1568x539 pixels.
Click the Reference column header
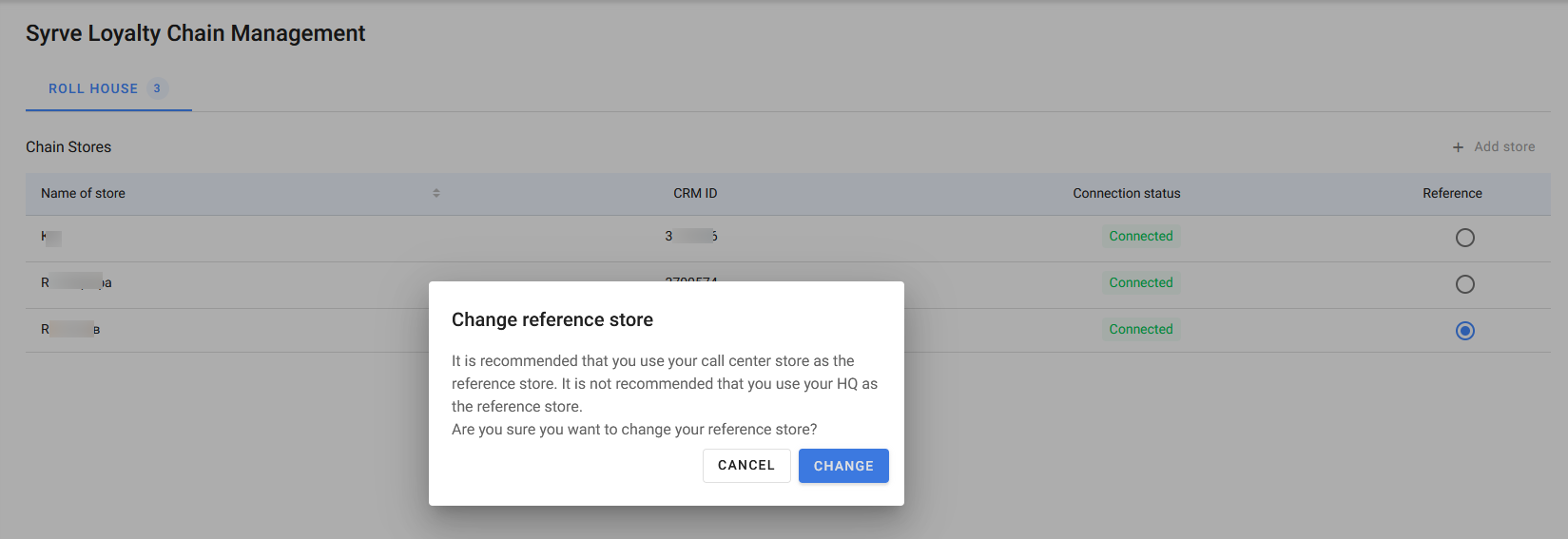[1451, 193]
